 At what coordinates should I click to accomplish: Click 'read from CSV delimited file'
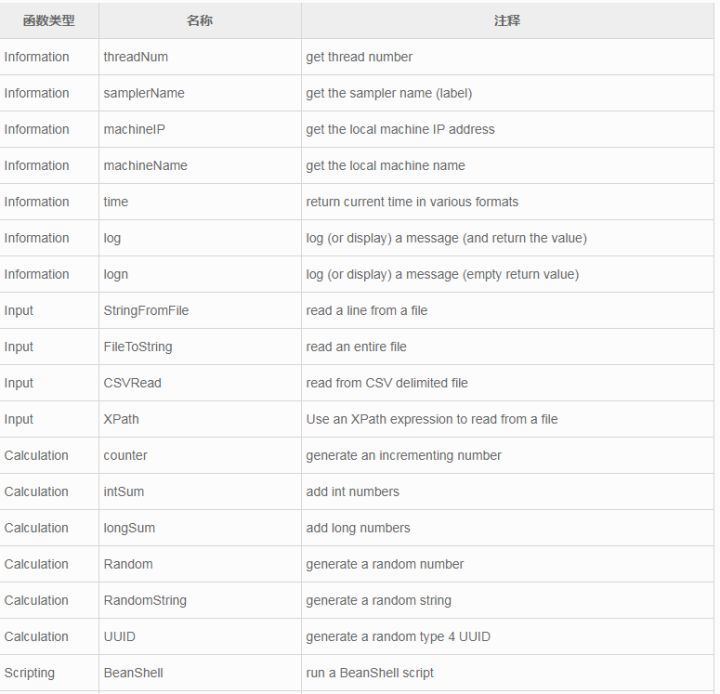(387, 383)
